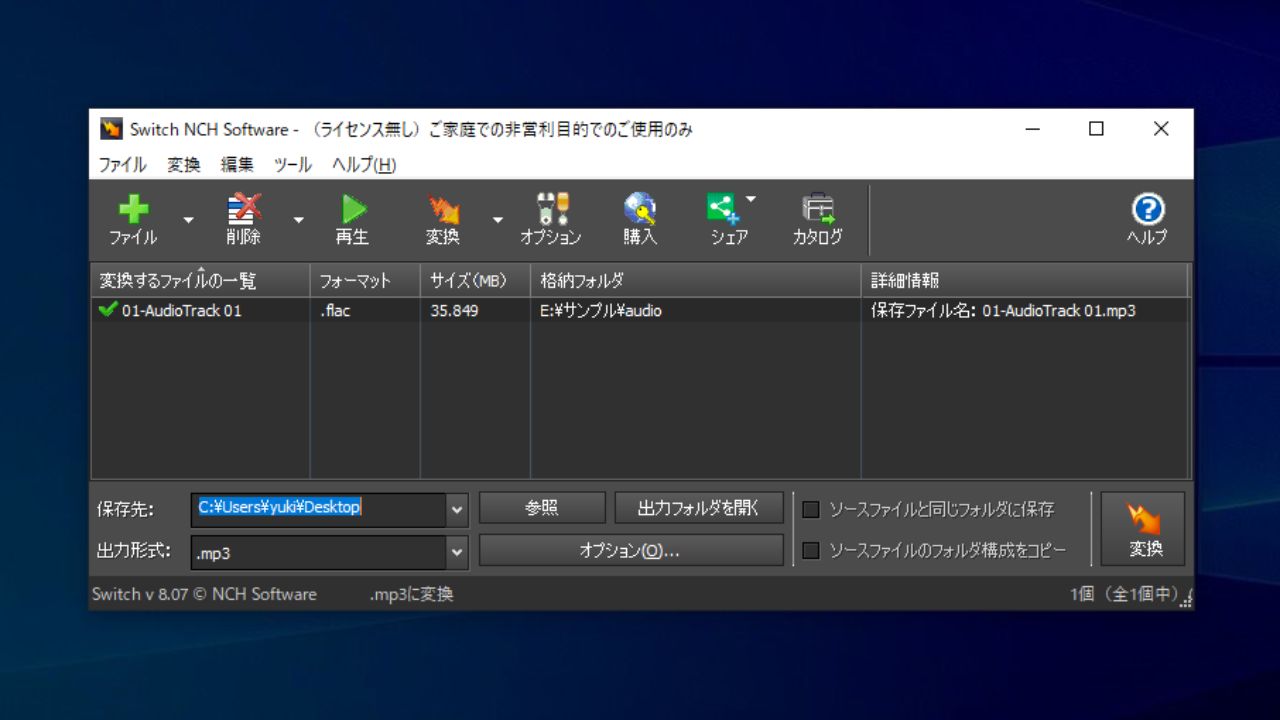Click the .mp3 output format field
This screenshot has width=1280, height=720.
pyautogui.click(x=319, y=552)
